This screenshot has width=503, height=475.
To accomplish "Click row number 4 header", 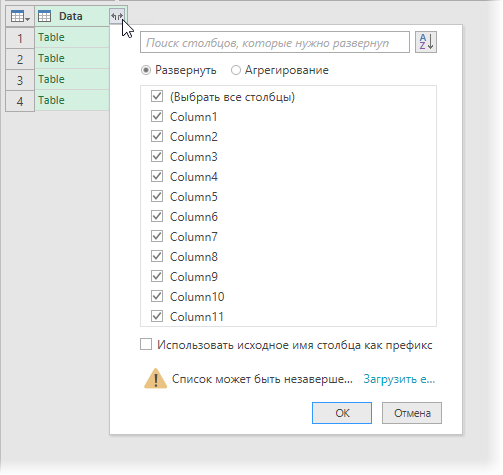I will pos(20,101).
